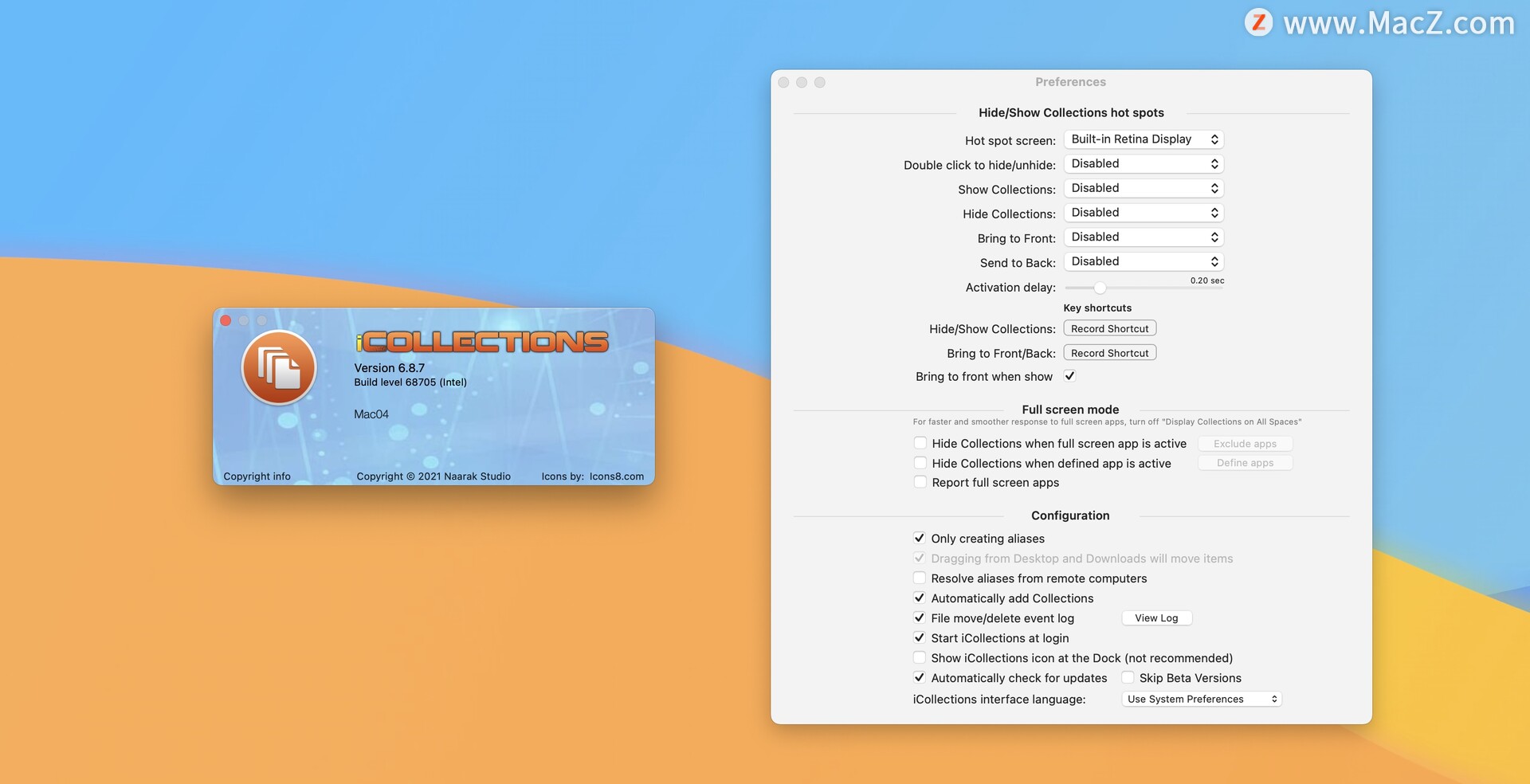Open the Hot spot screen dropdown
Viewport: 1530px width, 784px height.
(1144, 139)
